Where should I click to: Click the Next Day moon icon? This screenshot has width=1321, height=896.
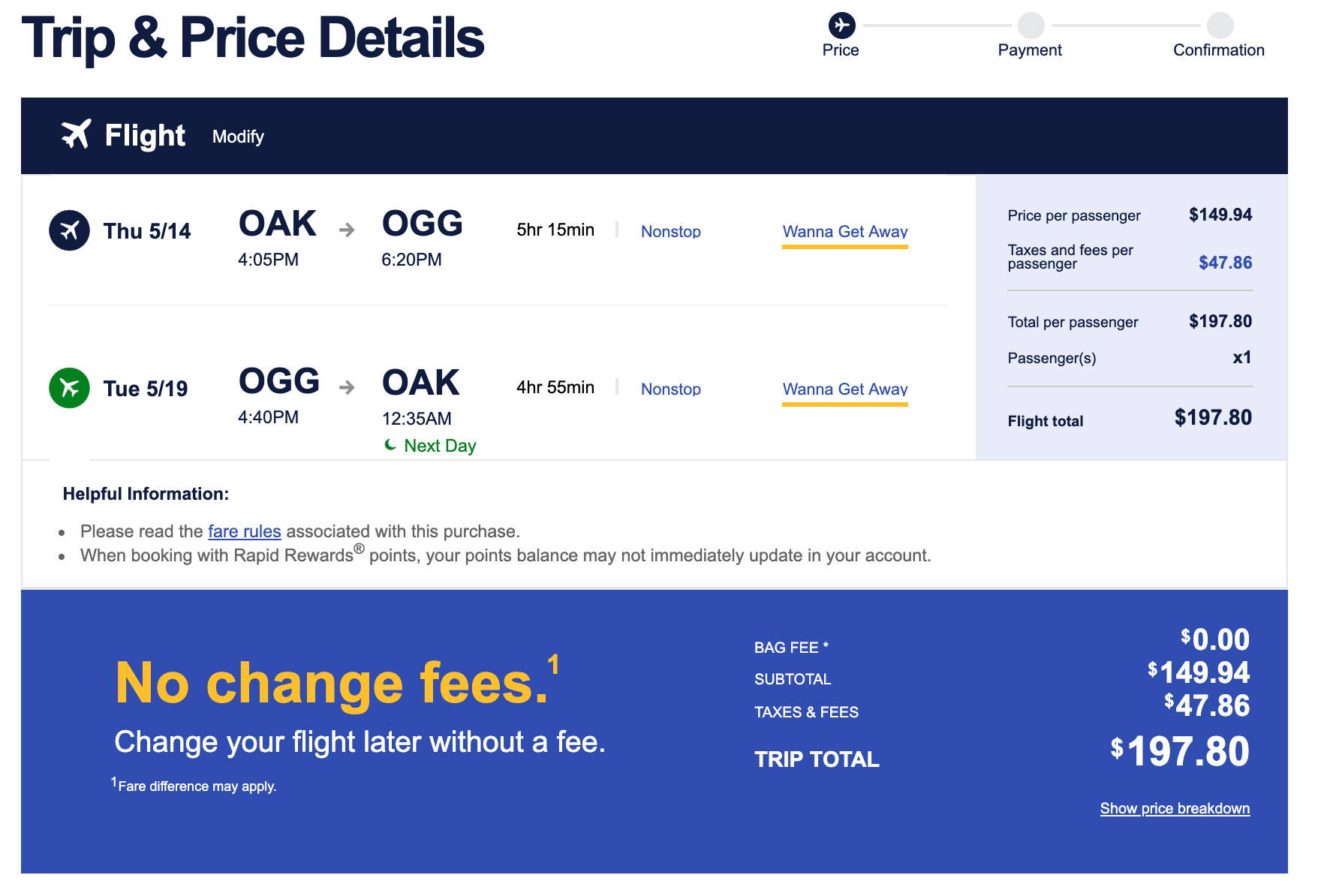pos(390,445)
